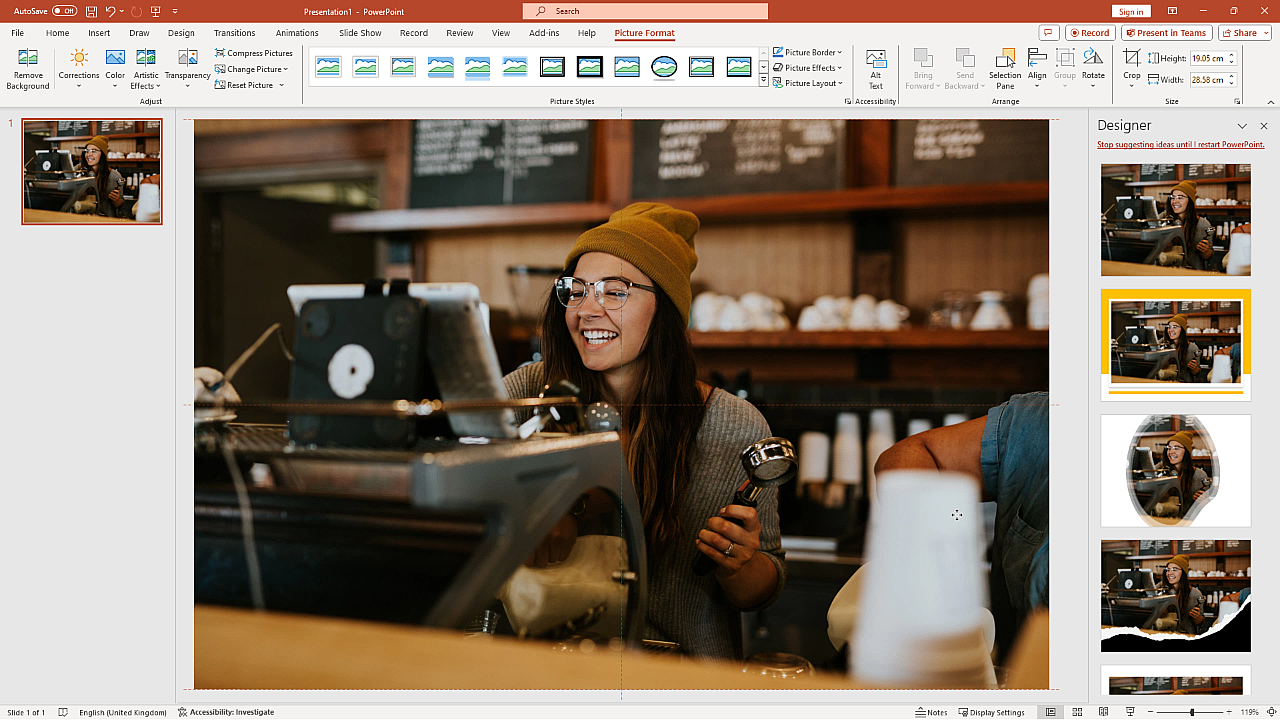Open the Animations tab
This screenshot has width=1280, height=720.
[297, 33]
